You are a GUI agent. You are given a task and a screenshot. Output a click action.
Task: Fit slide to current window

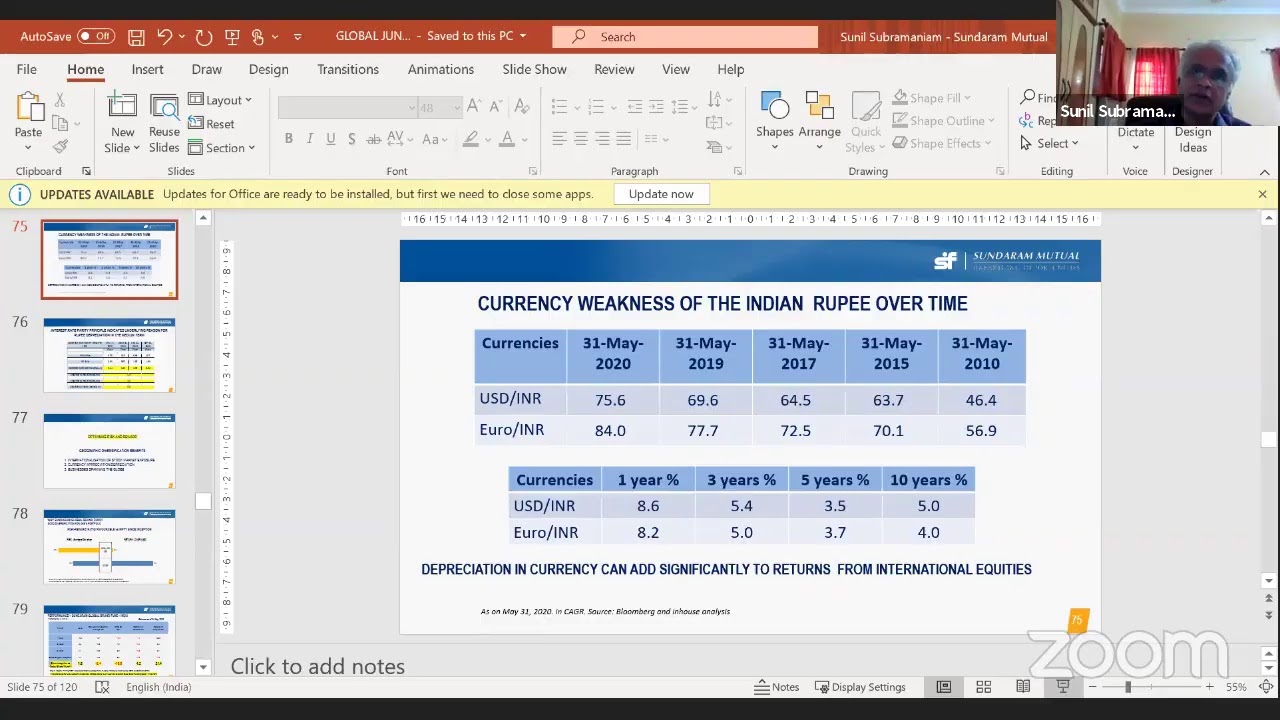1266,687
